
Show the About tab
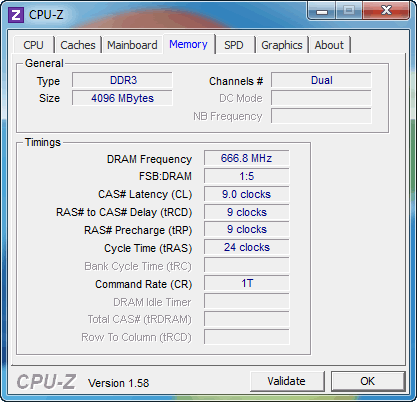(x=329, y=45)
